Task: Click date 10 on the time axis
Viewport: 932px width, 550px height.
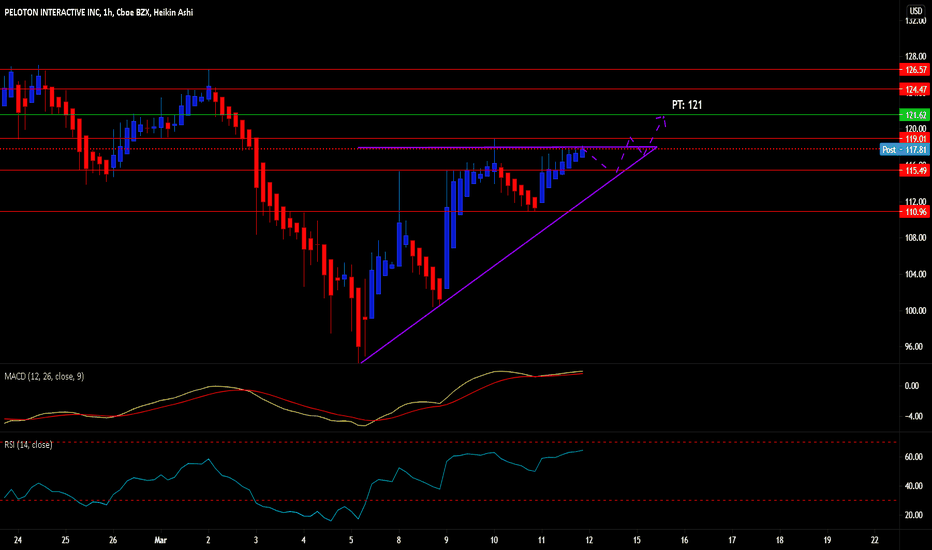Action: [494, 540]
